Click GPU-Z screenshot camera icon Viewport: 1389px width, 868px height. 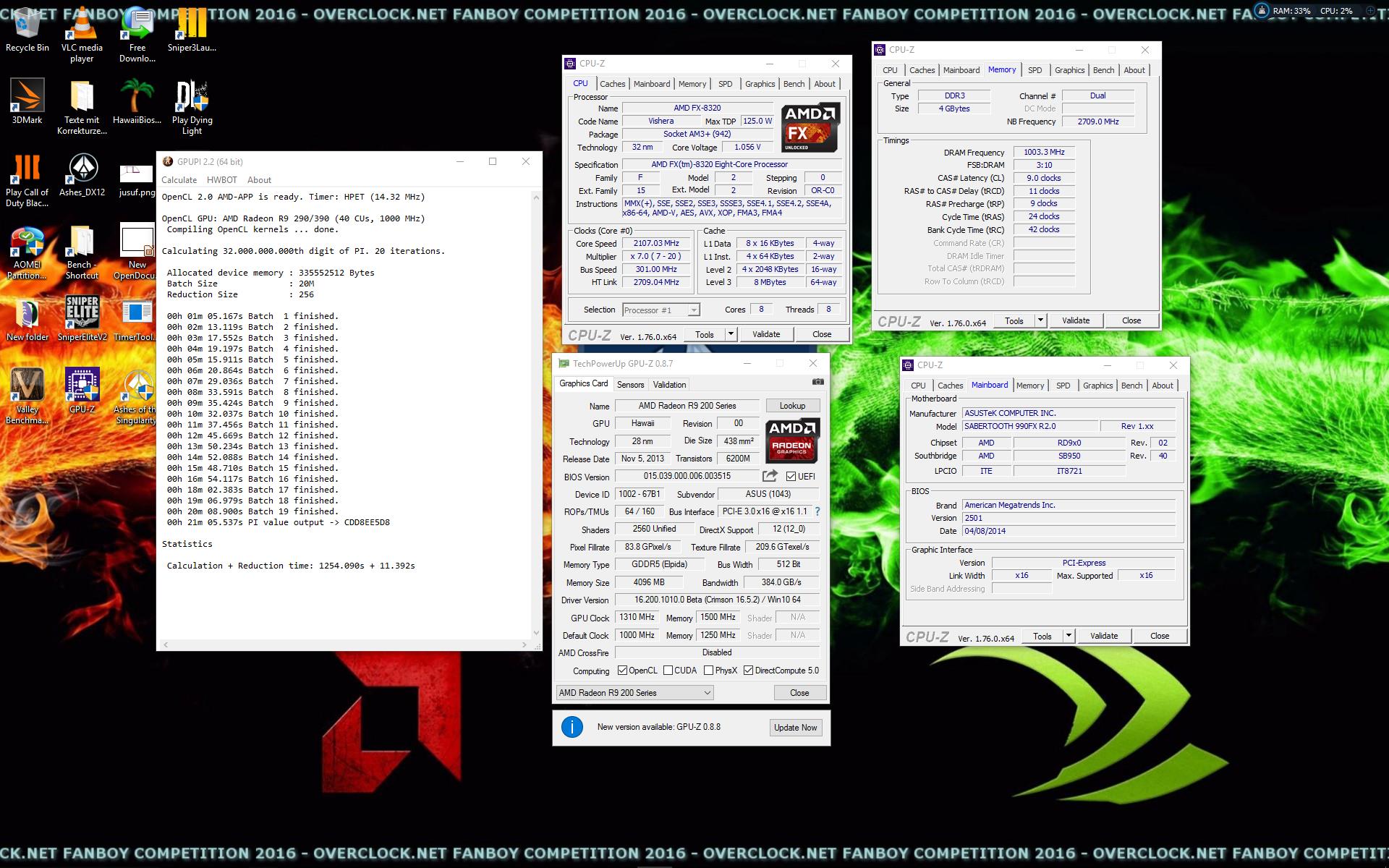(x=817, y=382)
